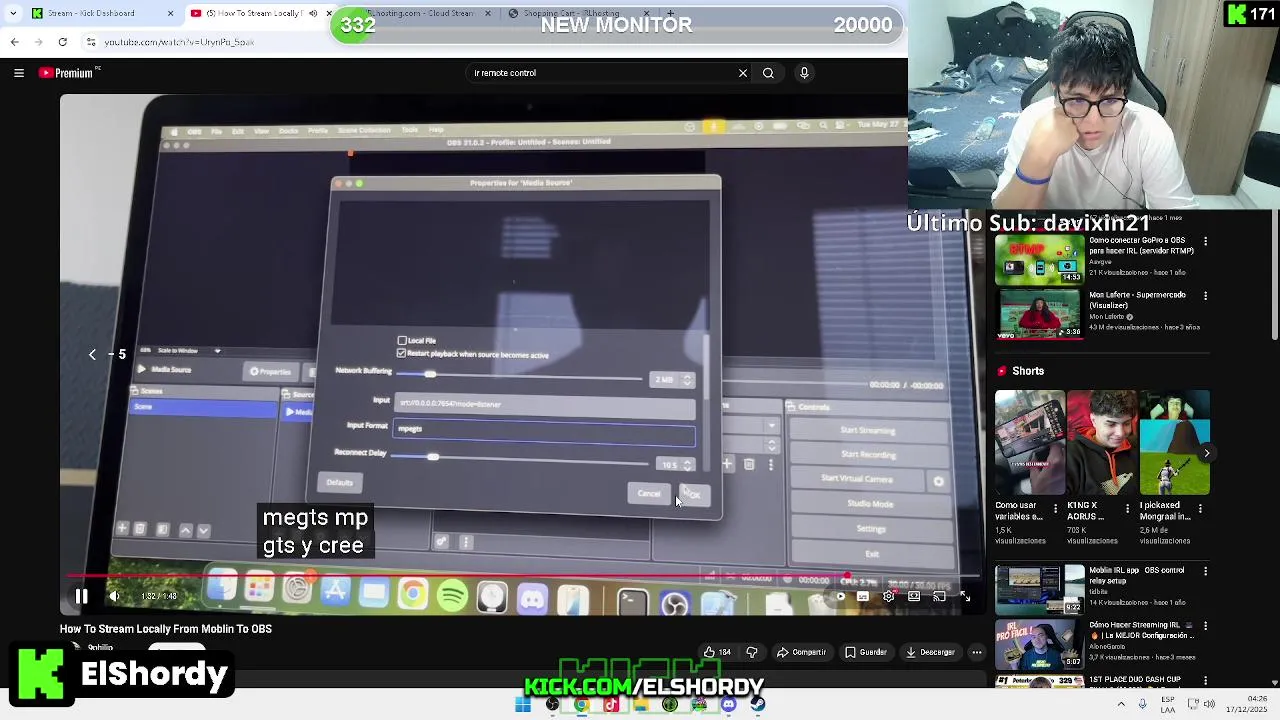Open the GoPro a OBS RTMP video thumbnail
The image size is (1280, 720).
pos(1040,259)
